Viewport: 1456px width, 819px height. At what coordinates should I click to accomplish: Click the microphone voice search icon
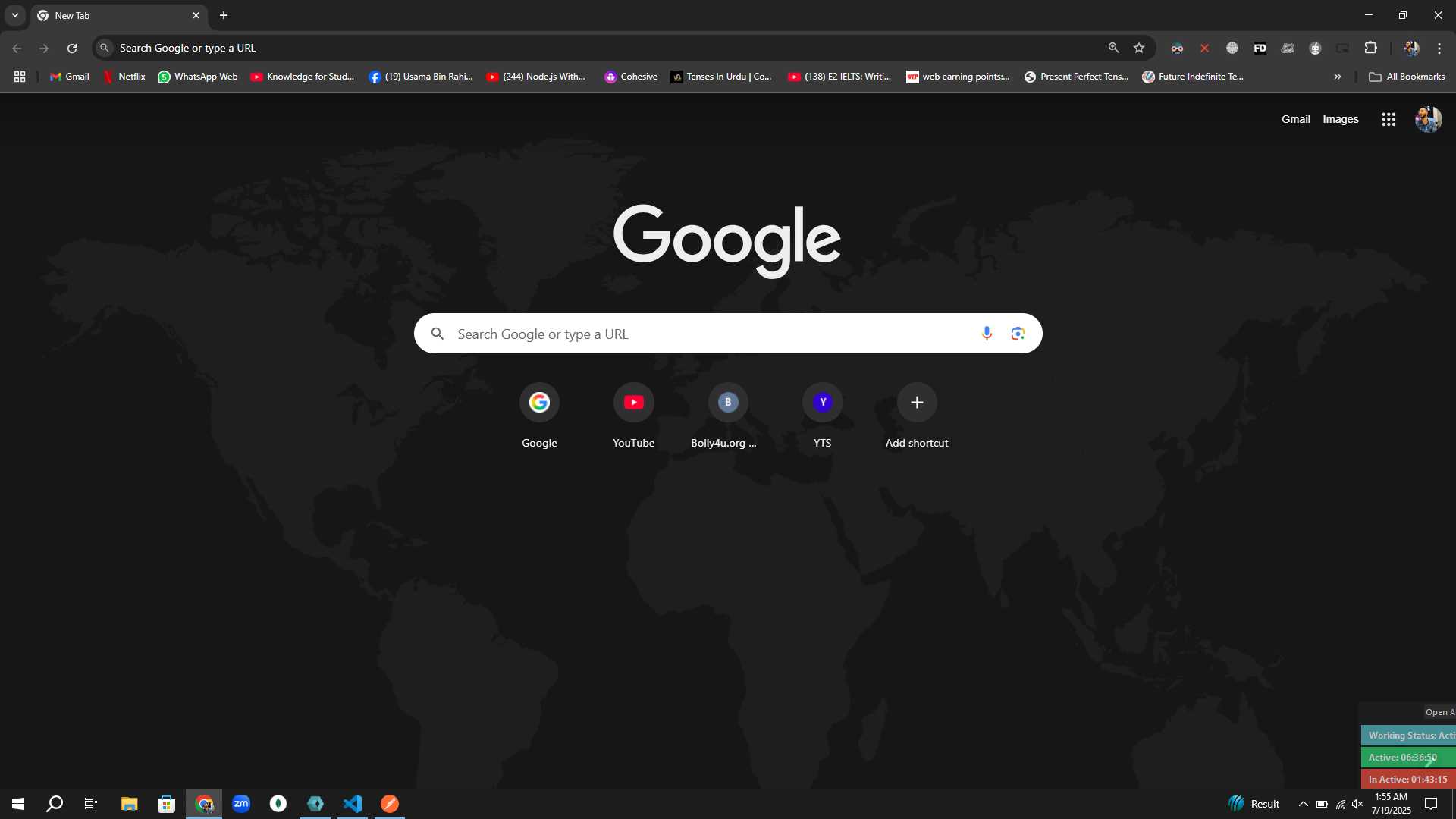[x=987, y=334]
